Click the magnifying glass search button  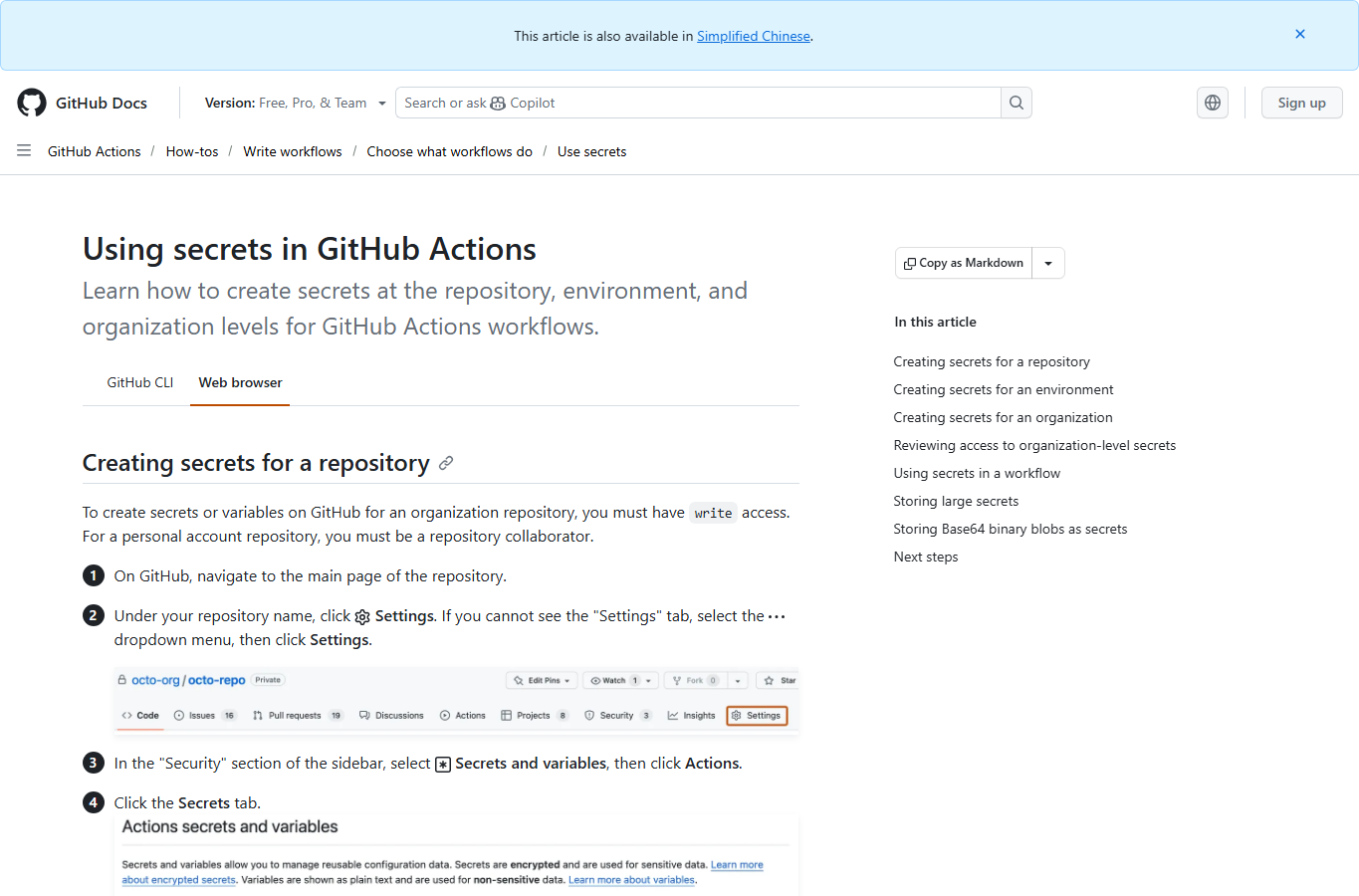[1017, 103]
